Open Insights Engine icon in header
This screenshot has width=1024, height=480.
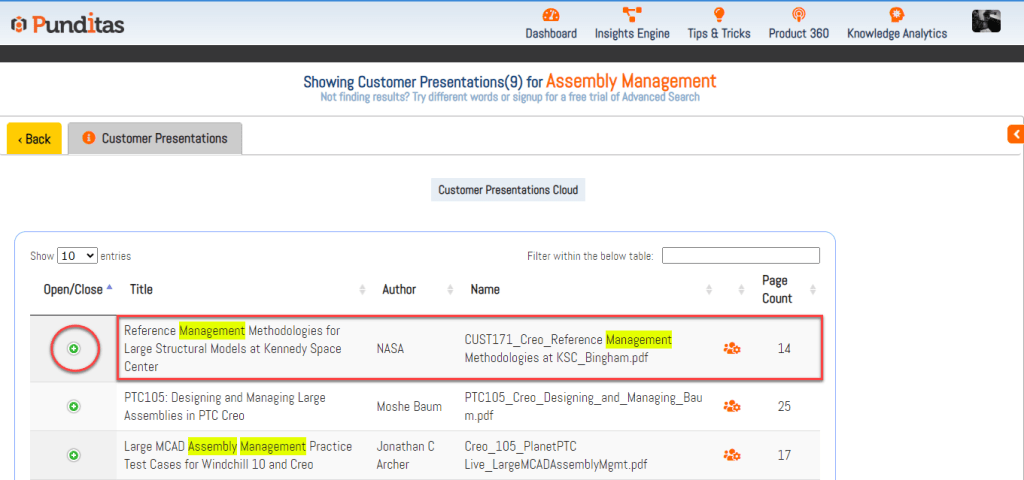pyautogui.click(x=632, y=15)
